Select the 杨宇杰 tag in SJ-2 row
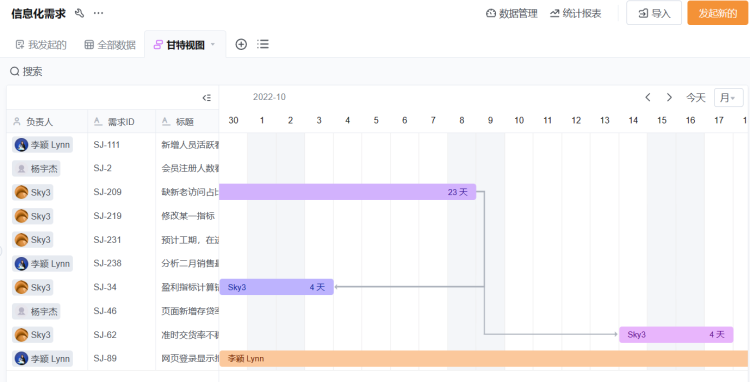 point(36,168)
